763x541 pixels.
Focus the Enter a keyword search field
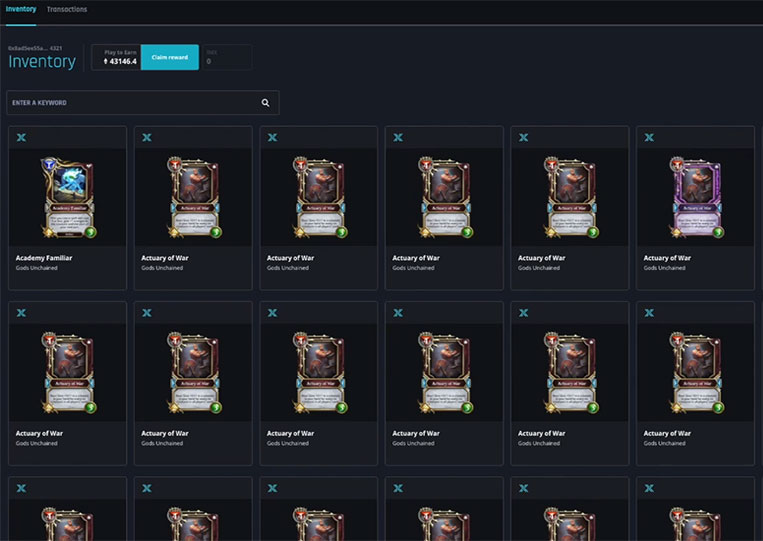[143, 103]
